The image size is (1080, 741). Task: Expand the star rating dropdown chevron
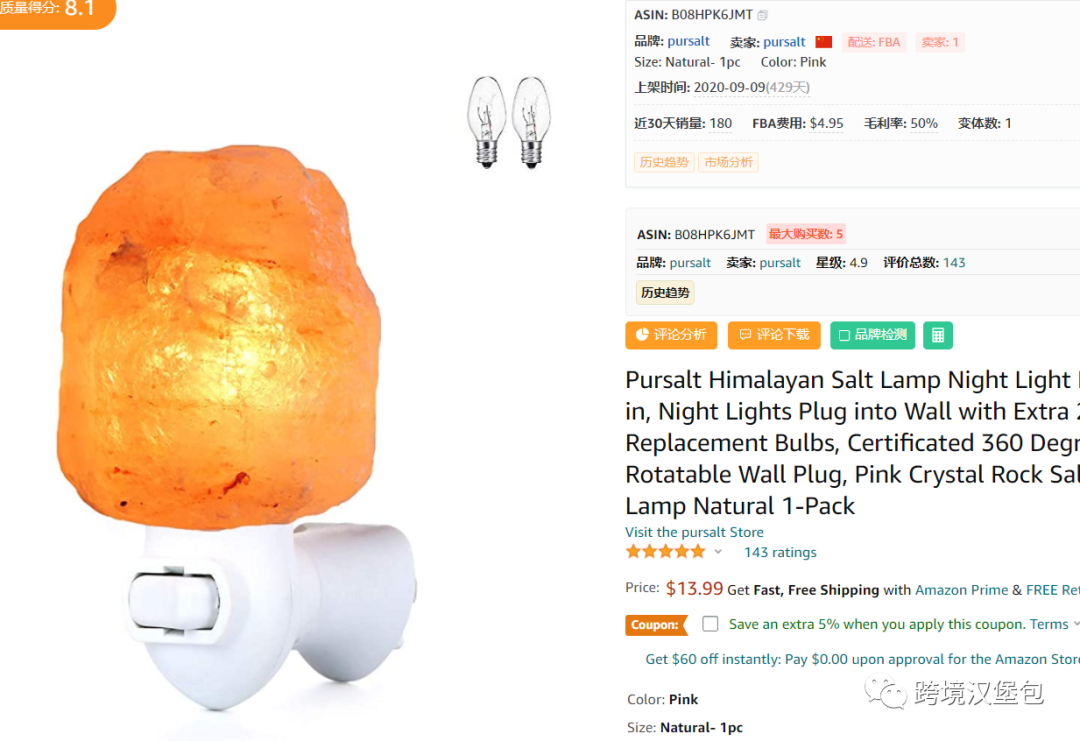click(718, 552)
